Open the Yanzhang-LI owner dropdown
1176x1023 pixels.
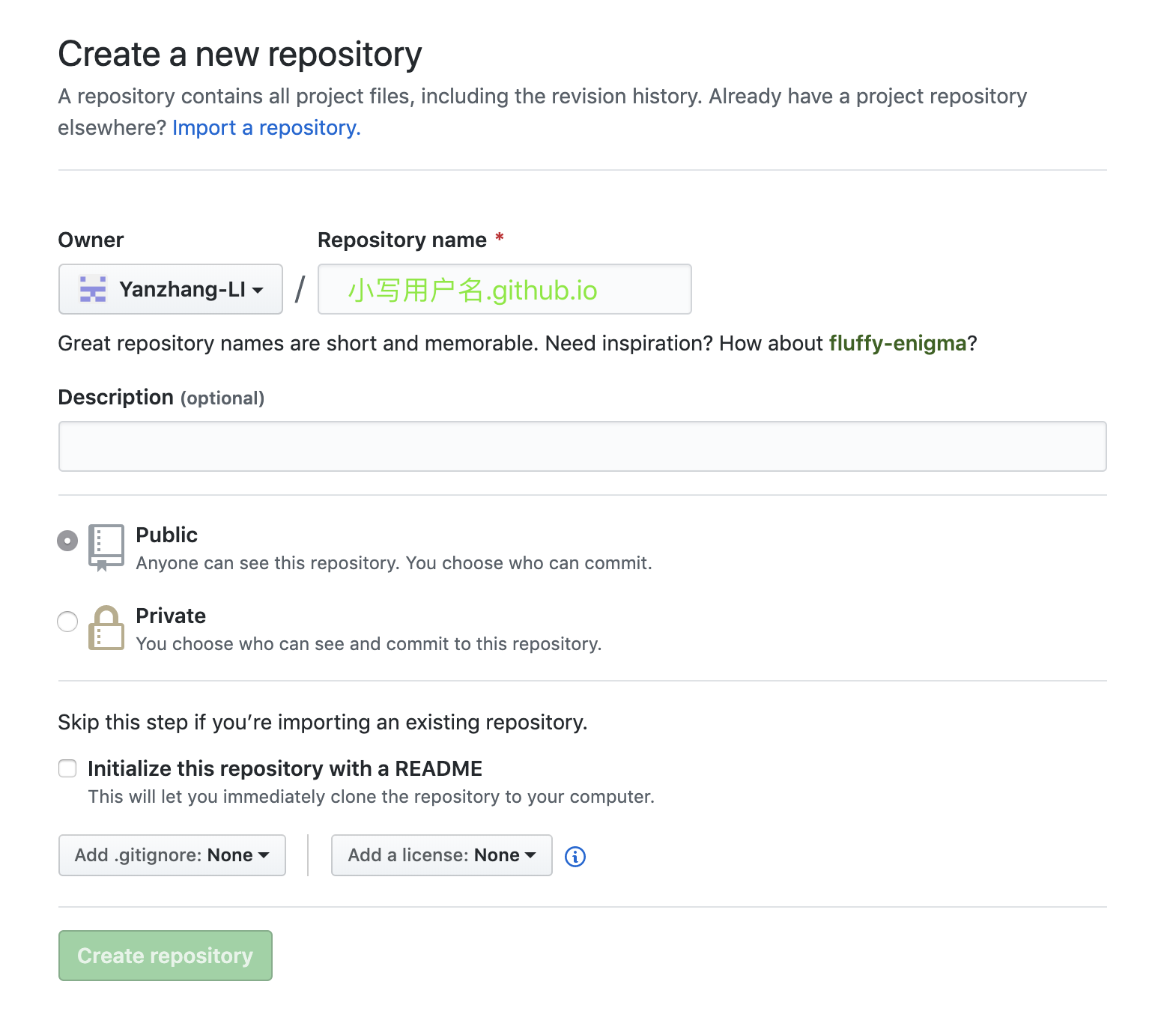click(x=171, y=289)
